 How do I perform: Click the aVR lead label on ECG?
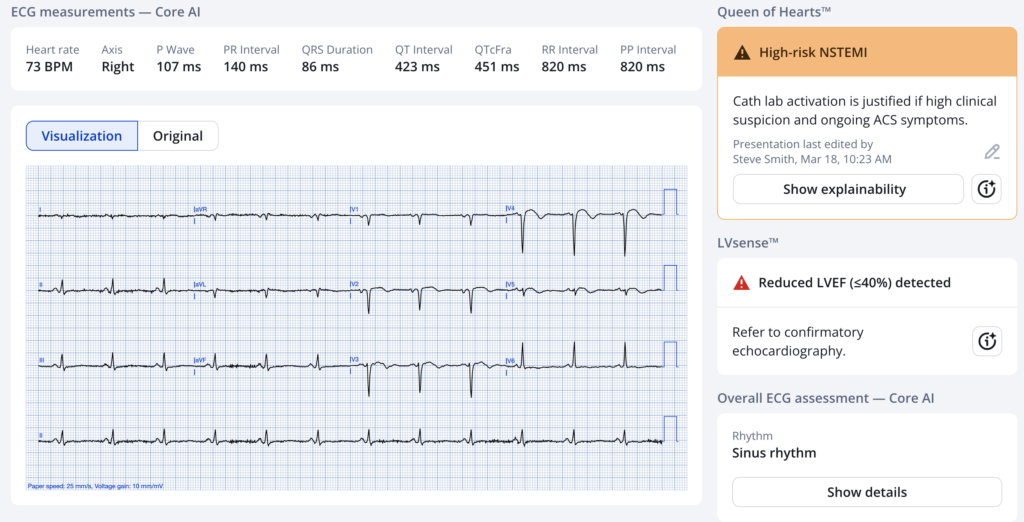(x=199, y=209)
